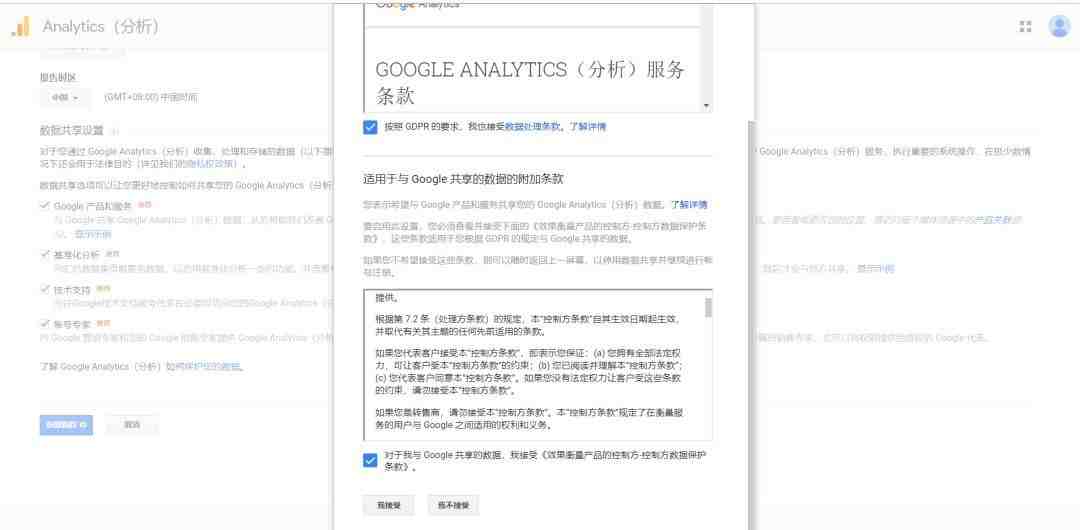1080x530 pixels.
Task: Toggle the Google 产品和服务 sharing checkbox
Action: [45, 205]
